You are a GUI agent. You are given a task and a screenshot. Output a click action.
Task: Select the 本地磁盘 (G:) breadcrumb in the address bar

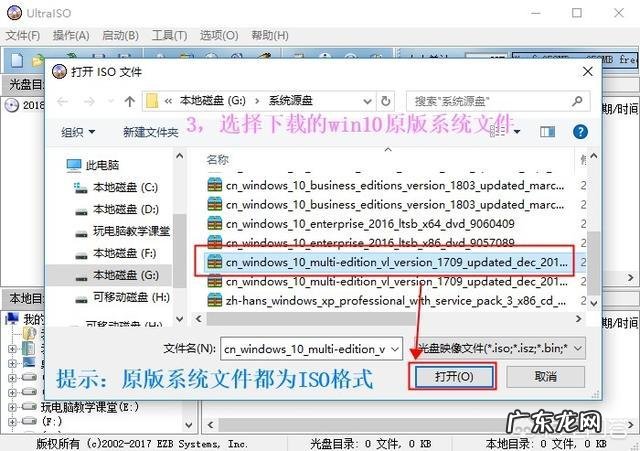tap(213, 100)
